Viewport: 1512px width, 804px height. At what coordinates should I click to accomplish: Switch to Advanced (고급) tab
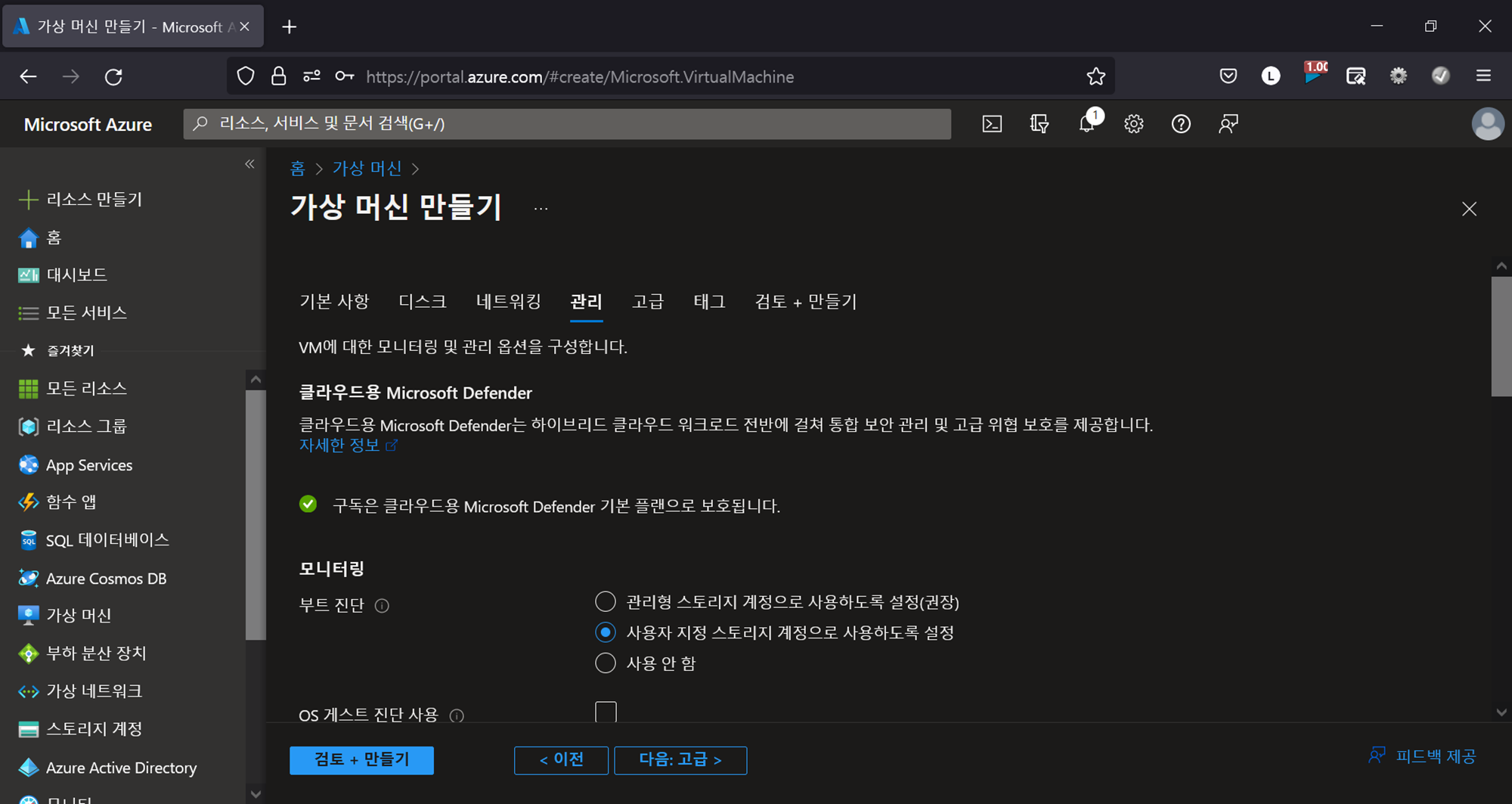pos(648,302)
